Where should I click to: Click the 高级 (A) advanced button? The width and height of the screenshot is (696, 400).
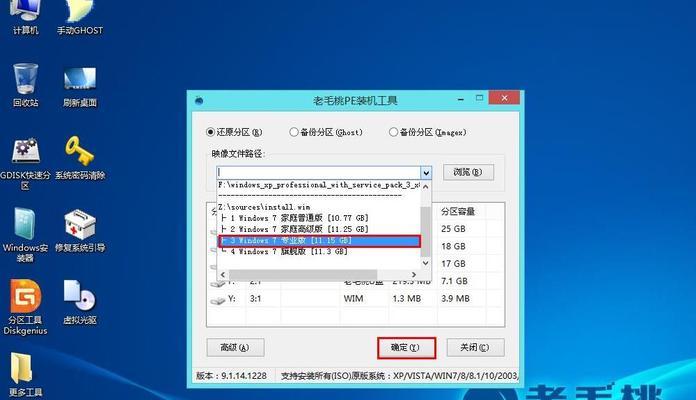(235, 348)
